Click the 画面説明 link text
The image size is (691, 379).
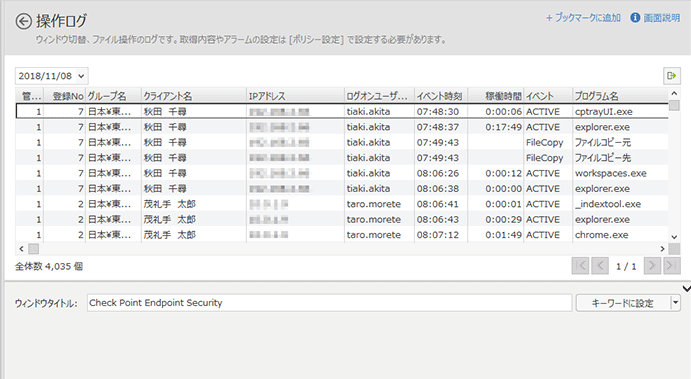coord(661,18)
